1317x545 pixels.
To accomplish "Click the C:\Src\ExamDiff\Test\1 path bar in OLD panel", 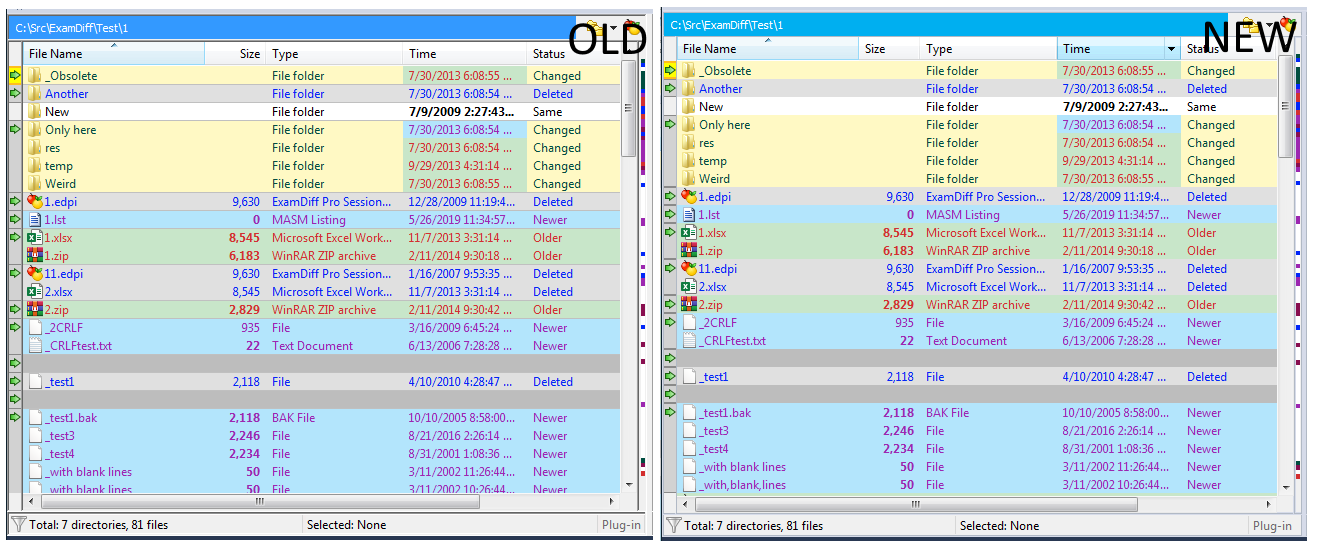I will coord(290,27).
